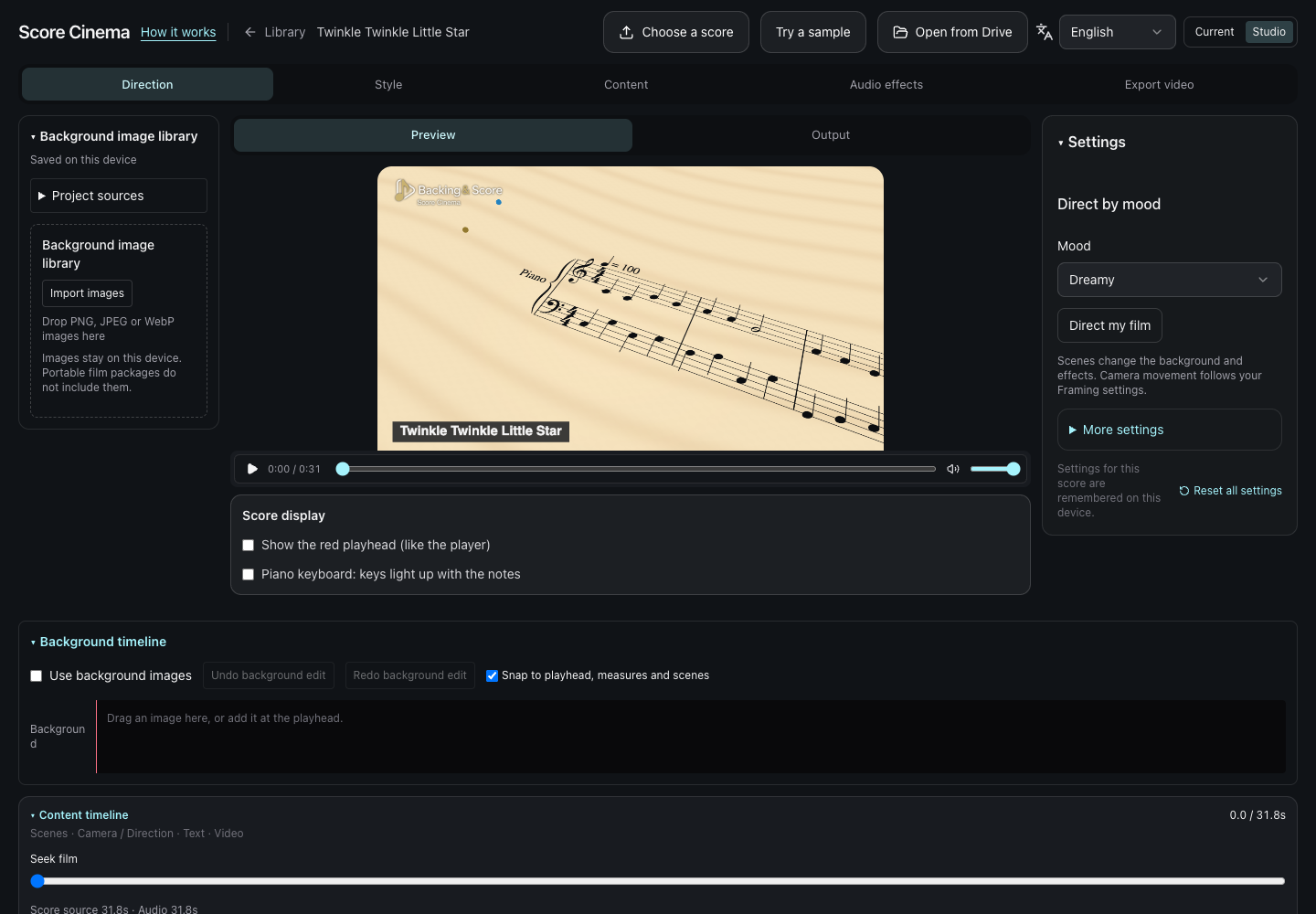Click Open from Drive button
Screen dimensions: 1316x914
(x=952, y=32)
